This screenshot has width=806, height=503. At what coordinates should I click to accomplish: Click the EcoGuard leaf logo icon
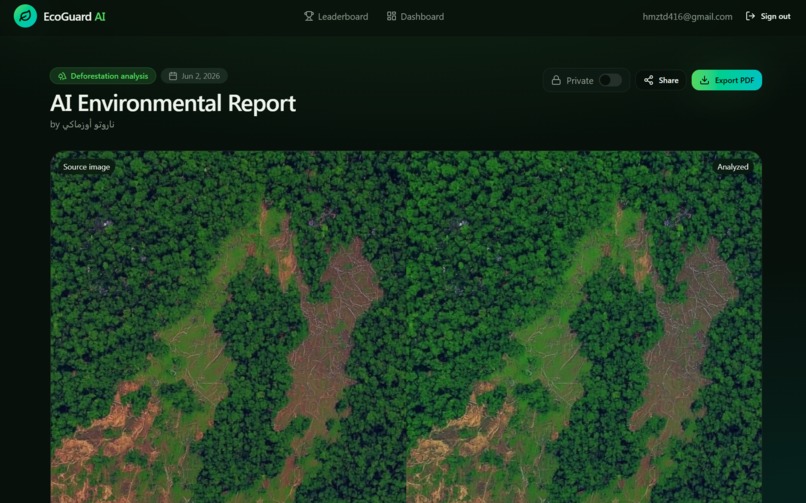pos(25,16)
